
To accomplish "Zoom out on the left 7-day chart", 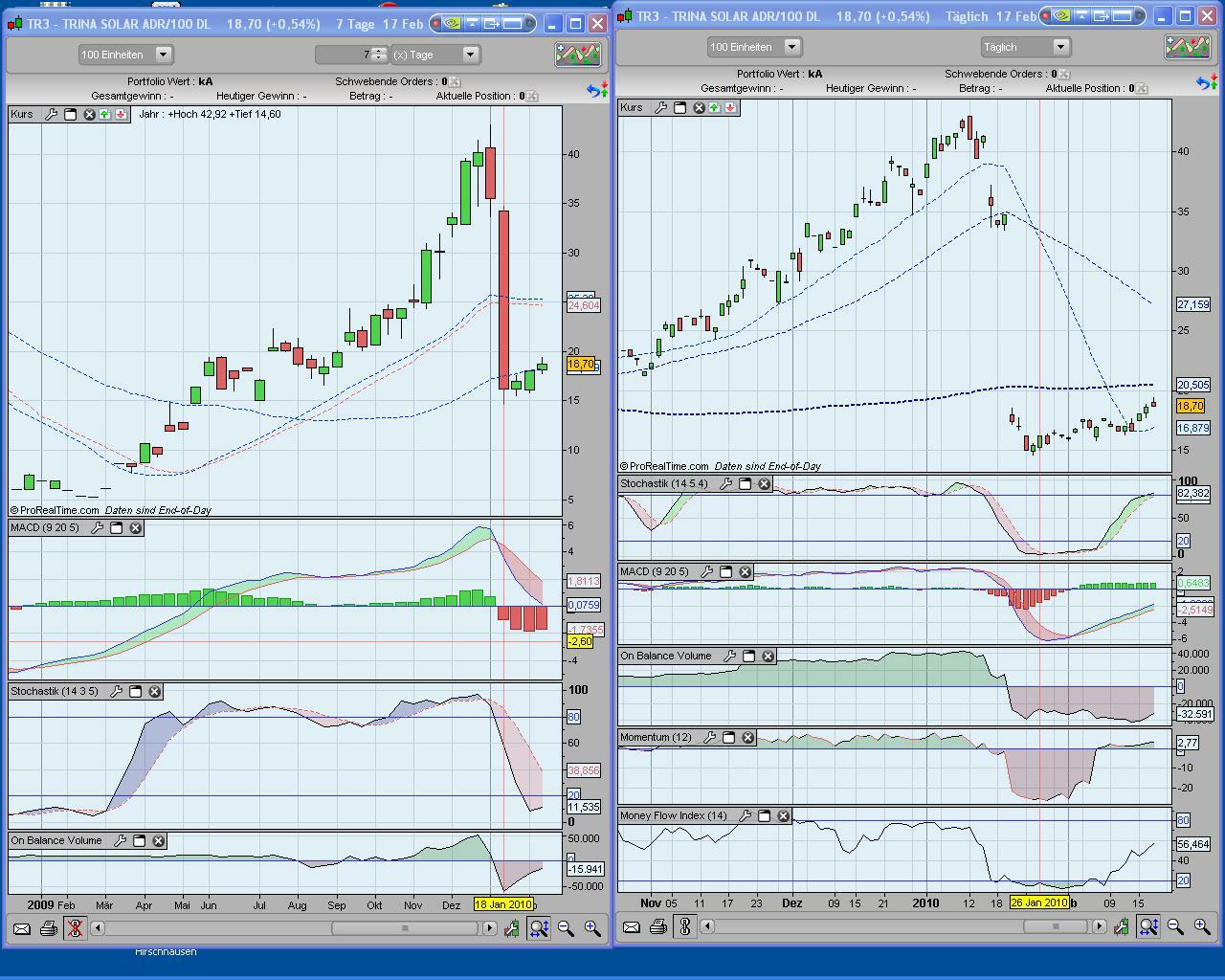I will point(566,928).
